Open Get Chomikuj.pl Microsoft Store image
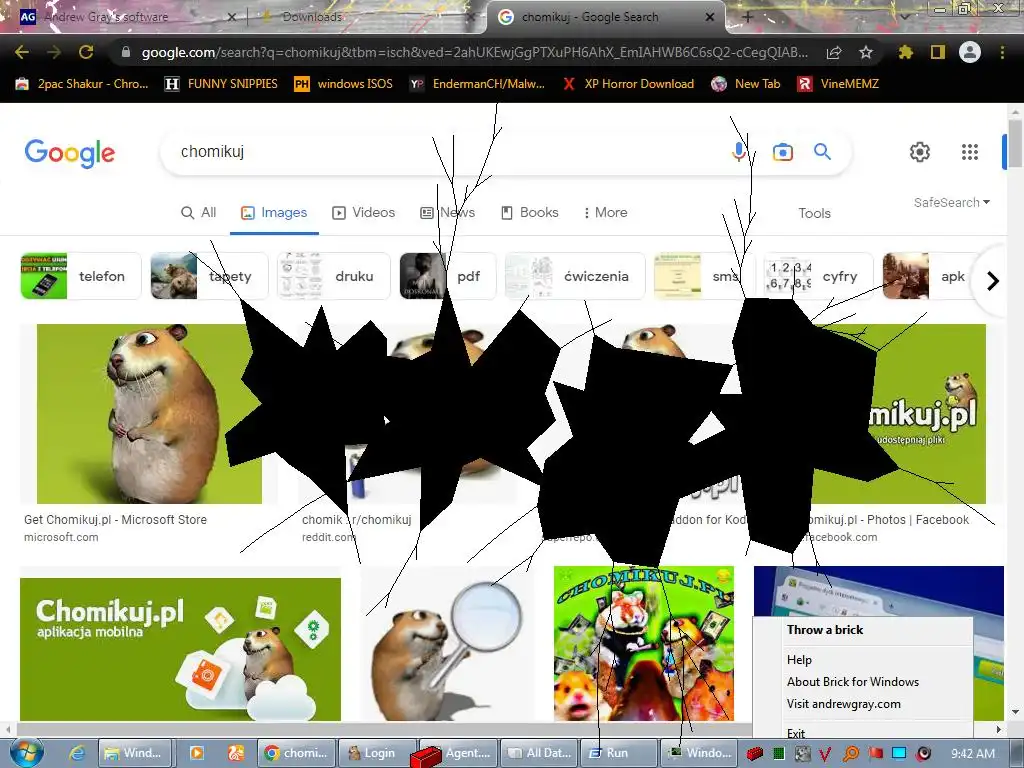Image resolution: width=1024 pixels, height=768 pixels. [x=149, y=414]
